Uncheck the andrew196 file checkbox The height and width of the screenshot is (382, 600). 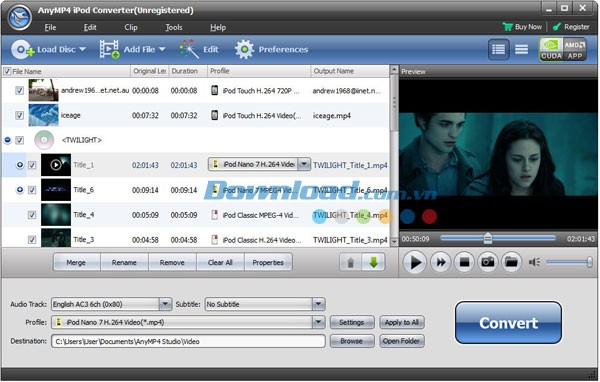coord(20,91)
